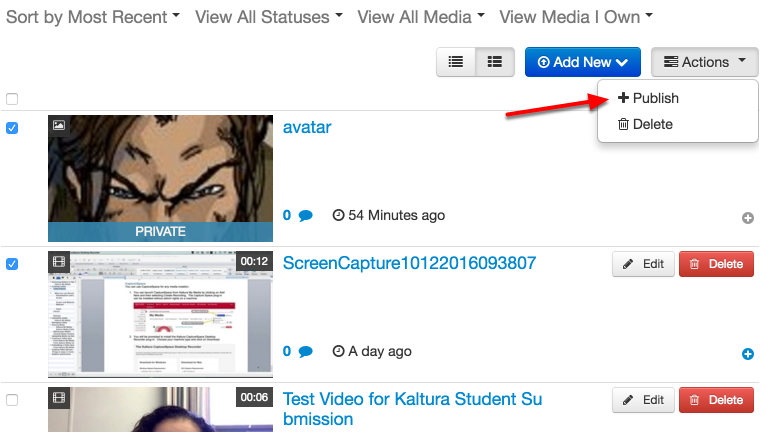Uncheck the avatar checkbox
Viewport: 774px width, 432px height.
[12, 128]
